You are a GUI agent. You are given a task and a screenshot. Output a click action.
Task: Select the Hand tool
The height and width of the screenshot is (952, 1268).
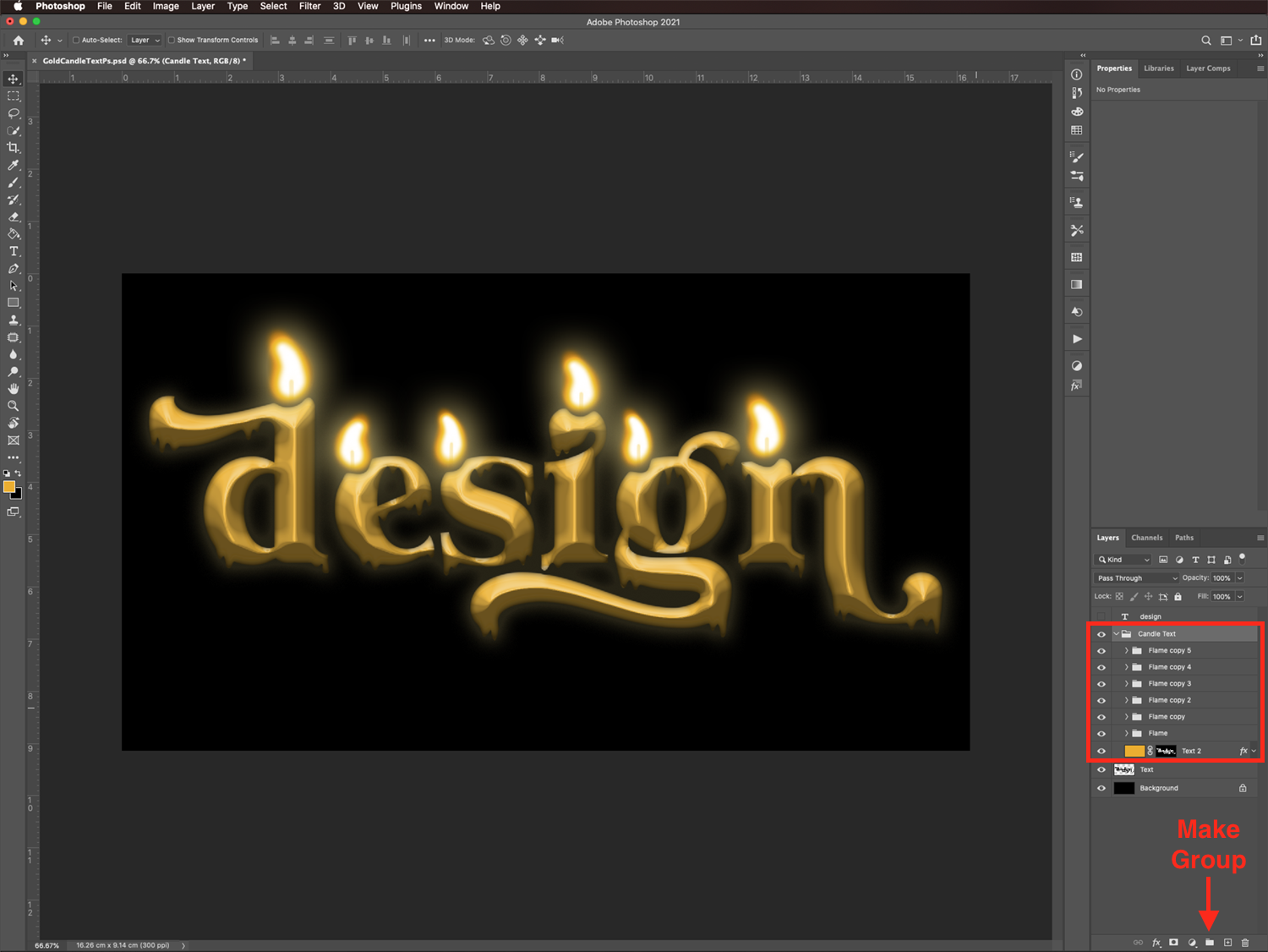click(x=14, y=389)
